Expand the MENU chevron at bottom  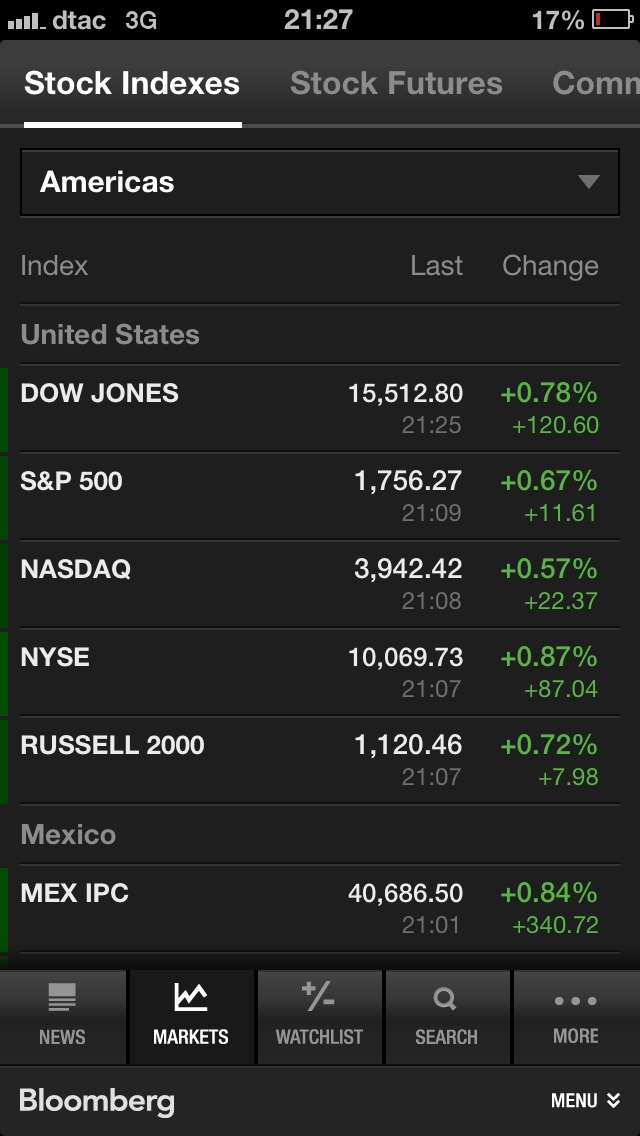[613, 1101]
